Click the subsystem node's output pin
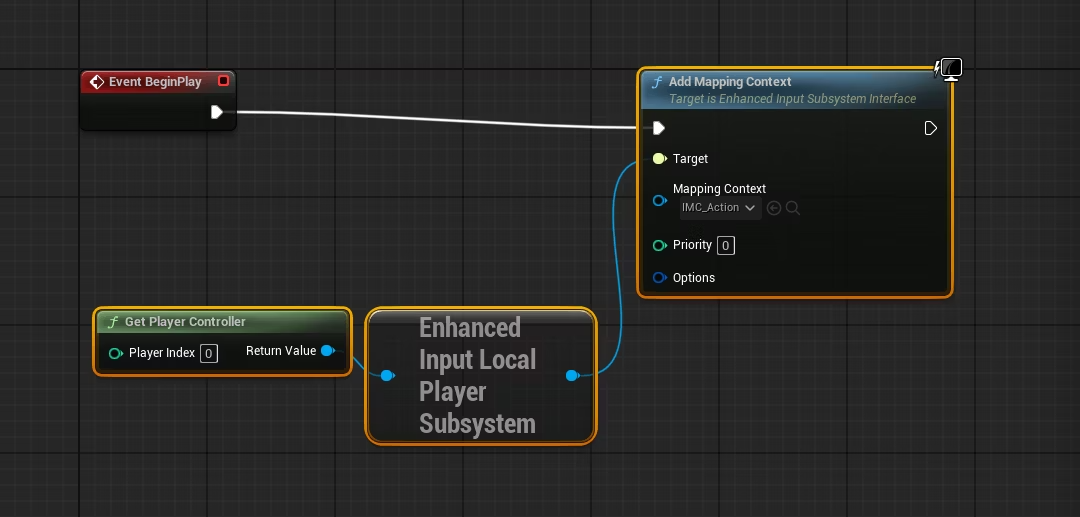Screen dimensions: 1080x517 [572, 375]
